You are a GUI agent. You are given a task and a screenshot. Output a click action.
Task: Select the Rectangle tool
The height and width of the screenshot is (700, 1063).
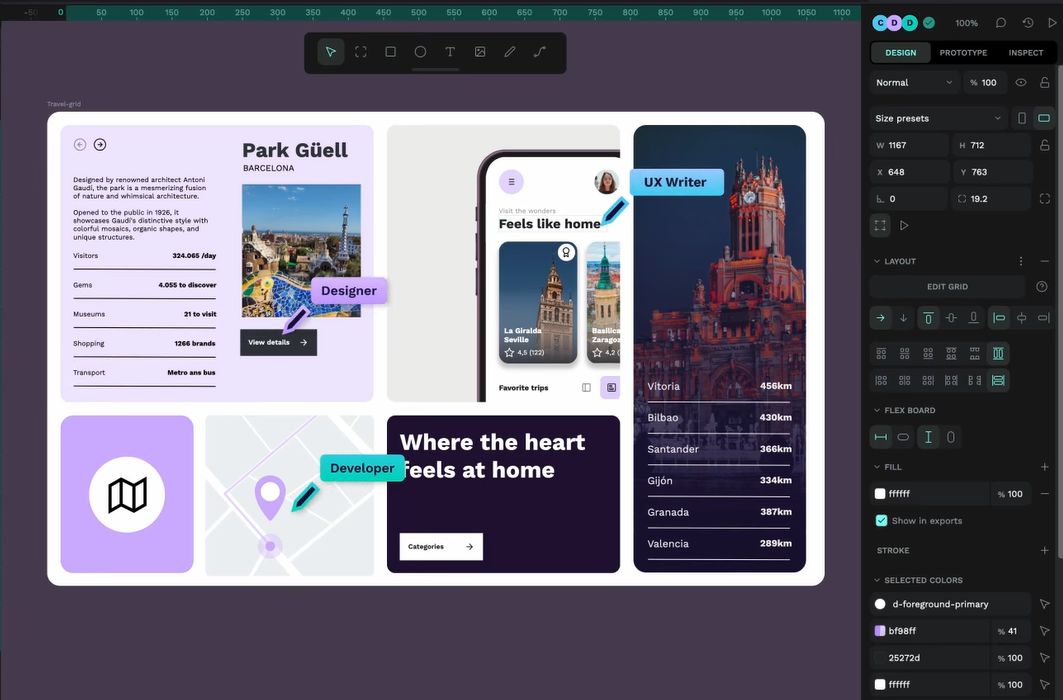tap(390, 52)
